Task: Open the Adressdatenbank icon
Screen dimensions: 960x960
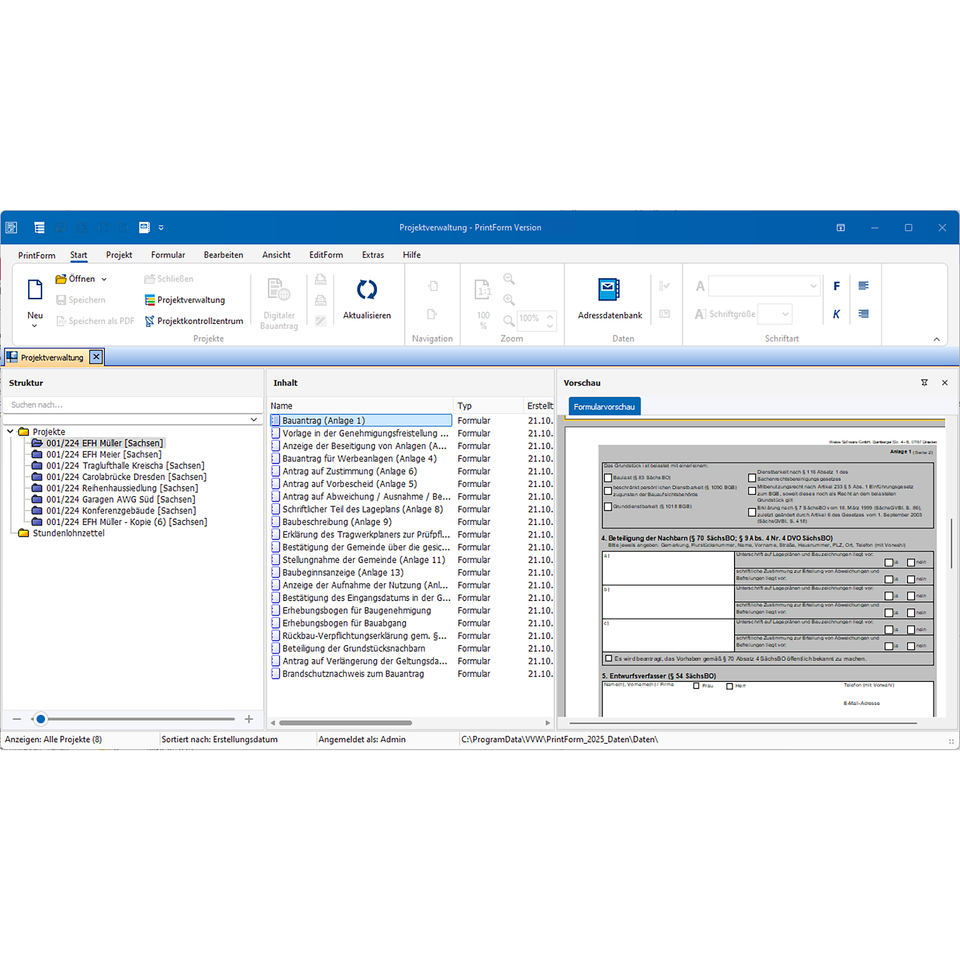Action: (x=609, y=290)
